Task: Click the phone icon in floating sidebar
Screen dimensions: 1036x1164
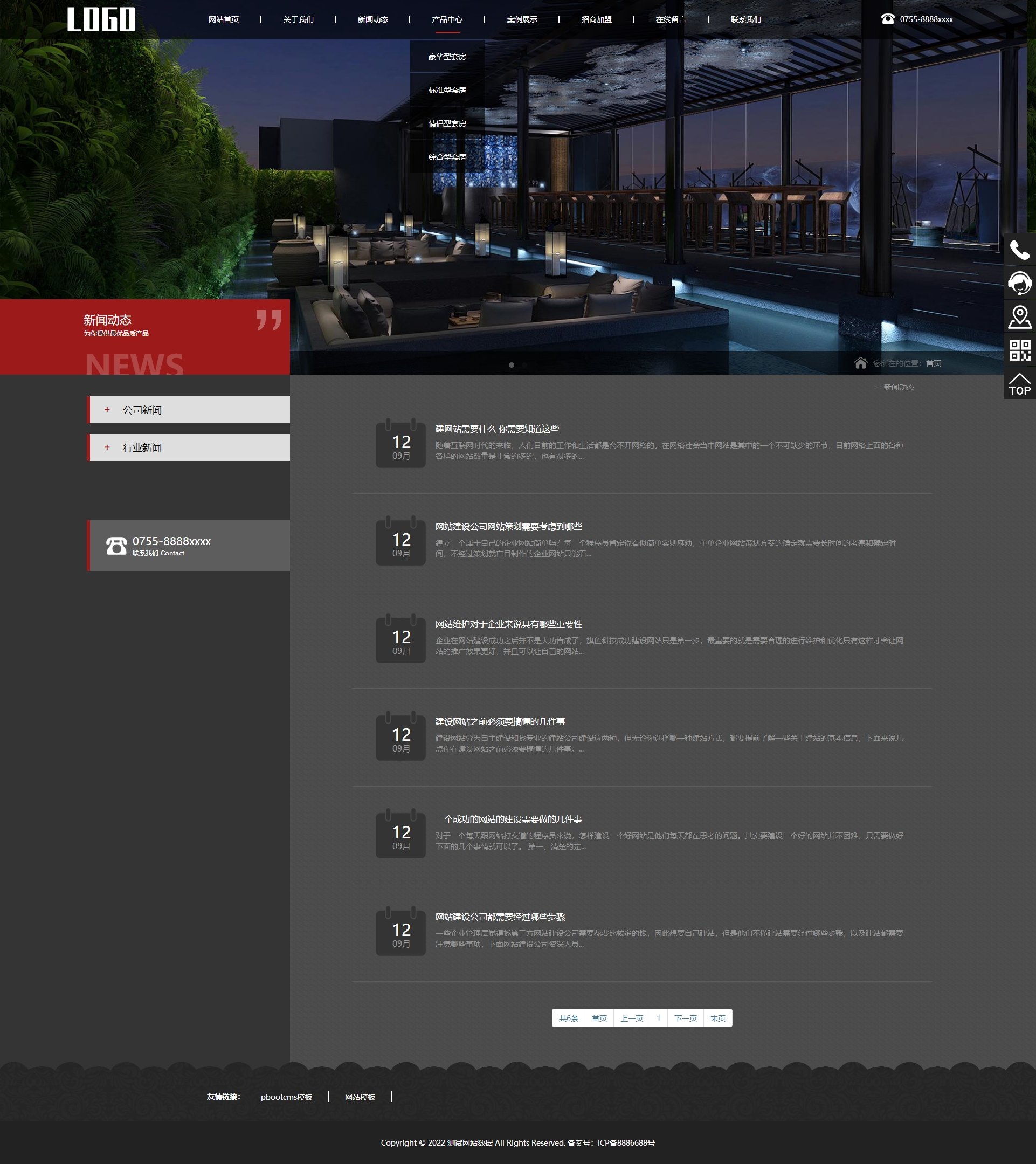Action: tap(1019, 250)
